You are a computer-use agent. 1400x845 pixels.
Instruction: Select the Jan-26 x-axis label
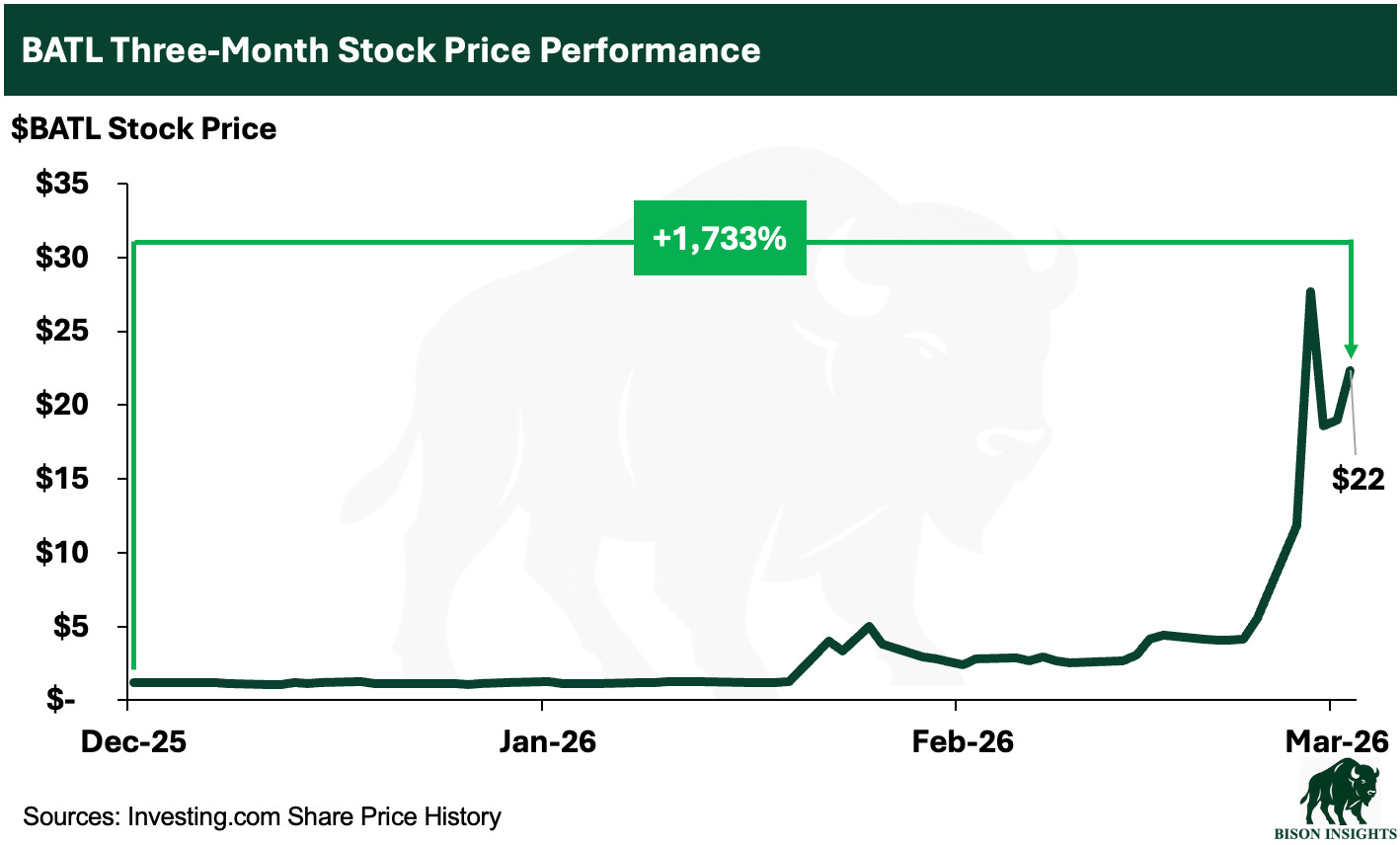point(548,741)
